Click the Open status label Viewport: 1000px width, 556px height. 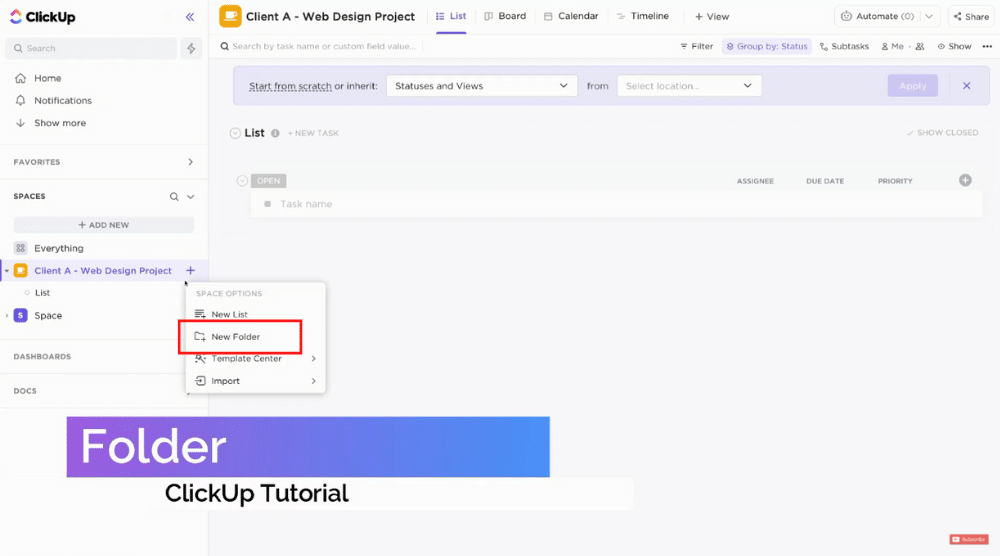click(x=268, y=181)
